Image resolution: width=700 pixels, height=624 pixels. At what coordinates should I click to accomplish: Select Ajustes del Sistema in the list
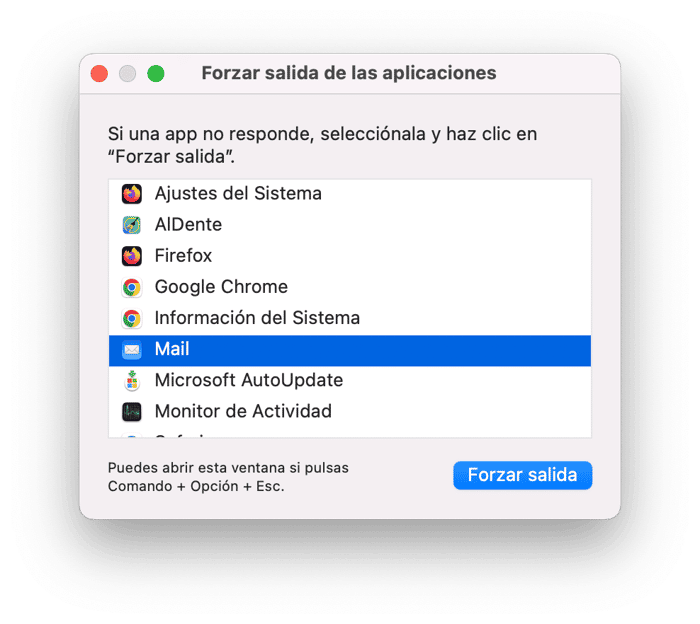click(350, 194)
